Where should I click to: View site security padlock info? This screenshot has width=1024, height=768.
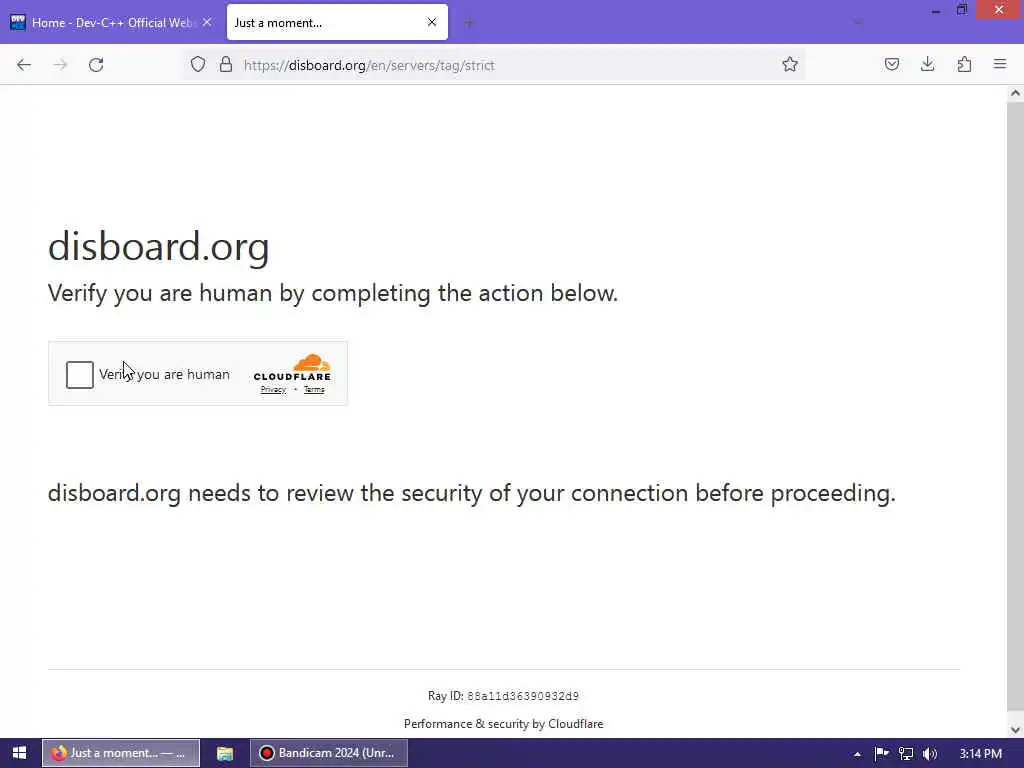coord(226,64)
